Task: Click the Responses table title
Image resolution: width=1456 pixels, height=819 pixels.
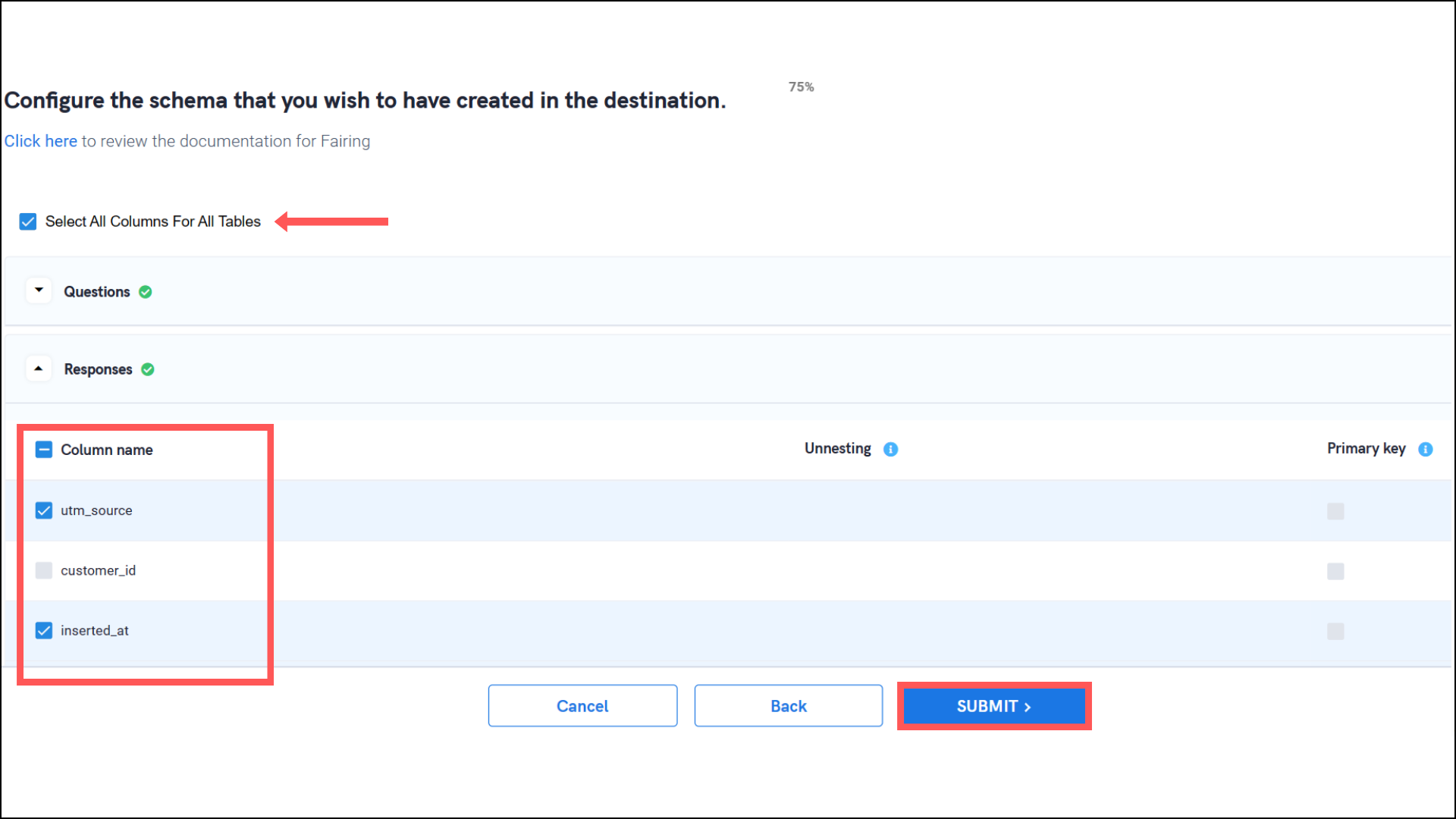Action: click(x=98, y=369)
